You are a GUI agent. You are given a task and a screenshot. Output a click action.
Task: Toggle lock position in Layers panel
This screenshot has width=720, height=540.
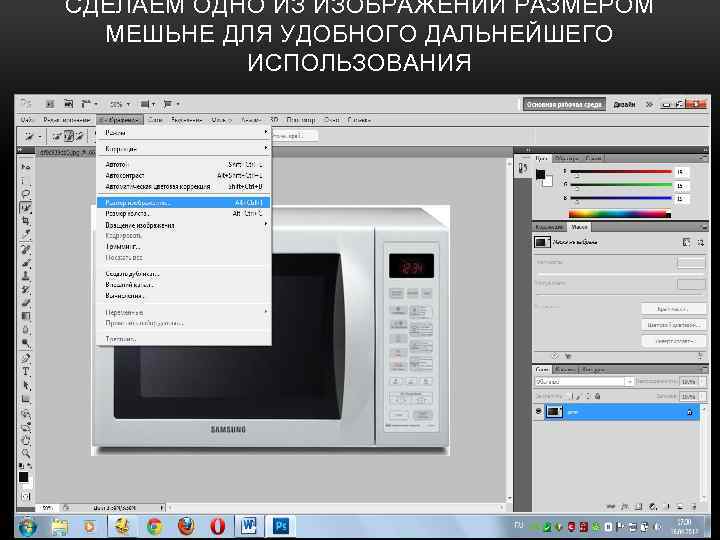click(x=588, y=396)
